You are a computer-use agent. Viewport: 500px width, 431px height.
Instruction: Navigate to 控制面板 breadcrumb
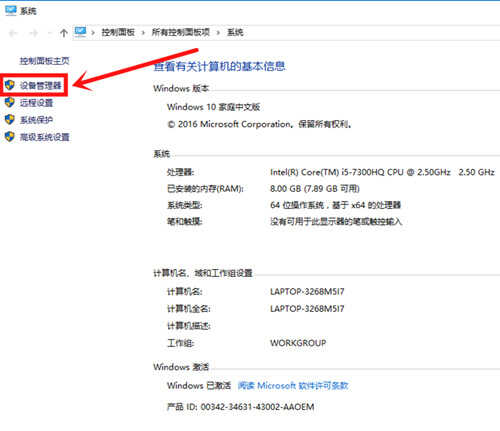coord(118,32)
